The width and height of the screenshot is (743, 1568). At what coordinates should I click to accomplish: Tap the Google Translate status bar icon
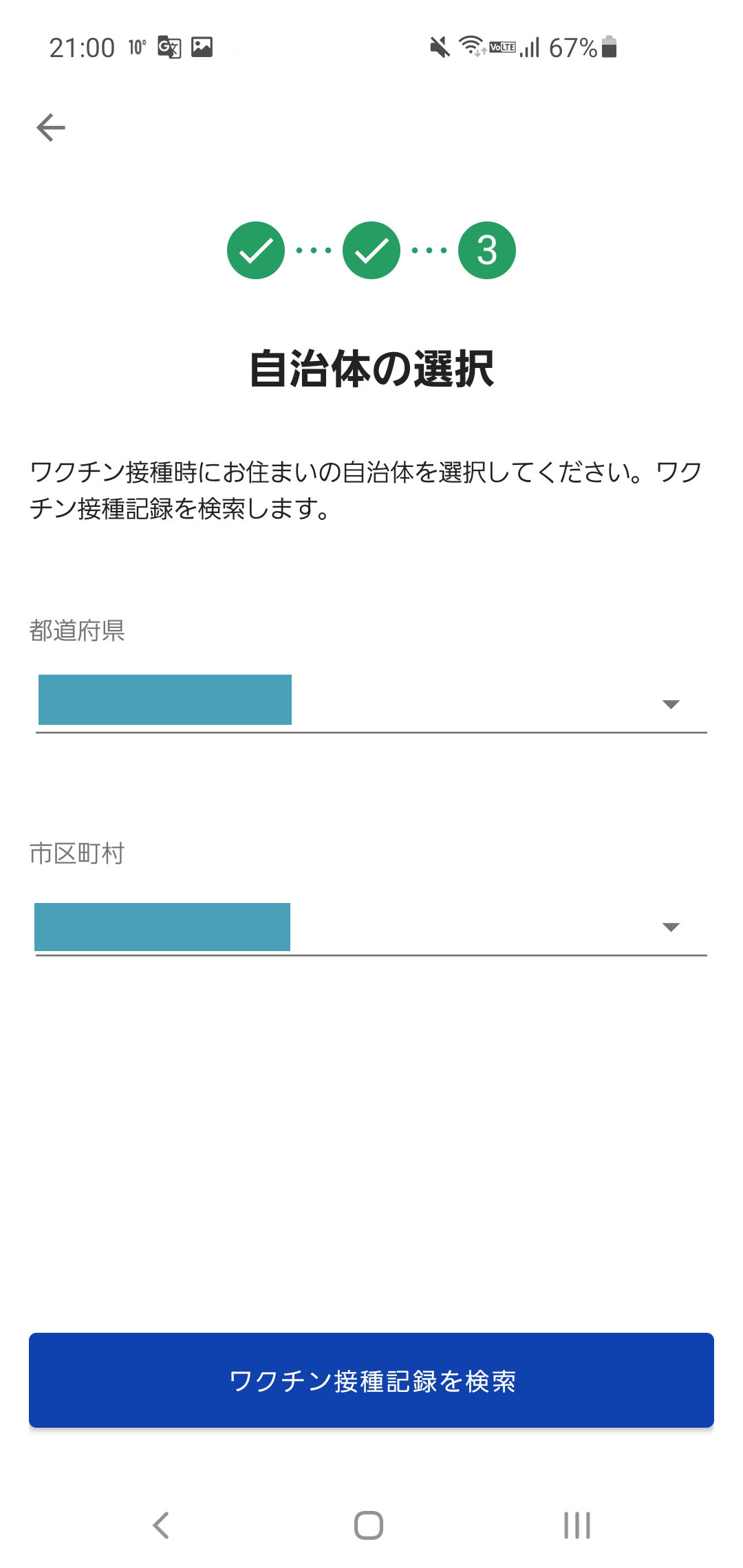pos(169,47)
